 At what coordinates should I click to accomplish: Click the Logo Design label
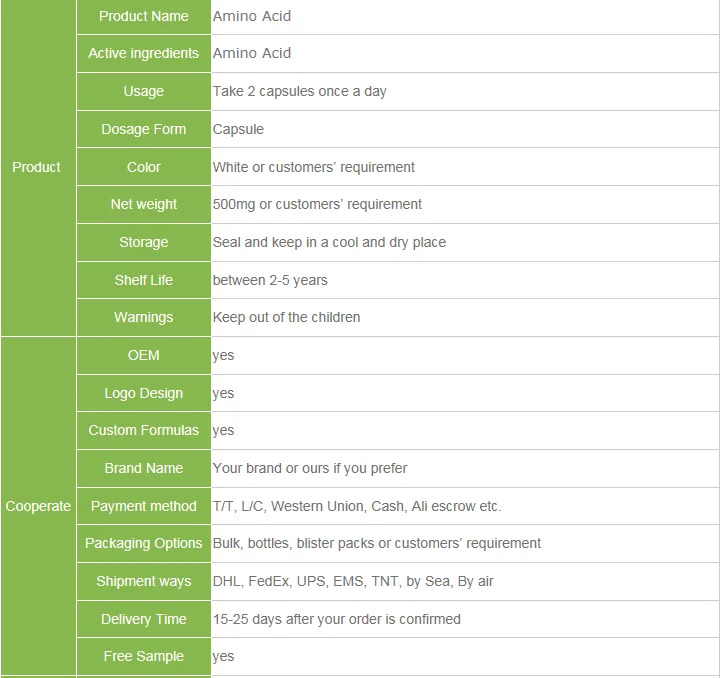point(144,393)
